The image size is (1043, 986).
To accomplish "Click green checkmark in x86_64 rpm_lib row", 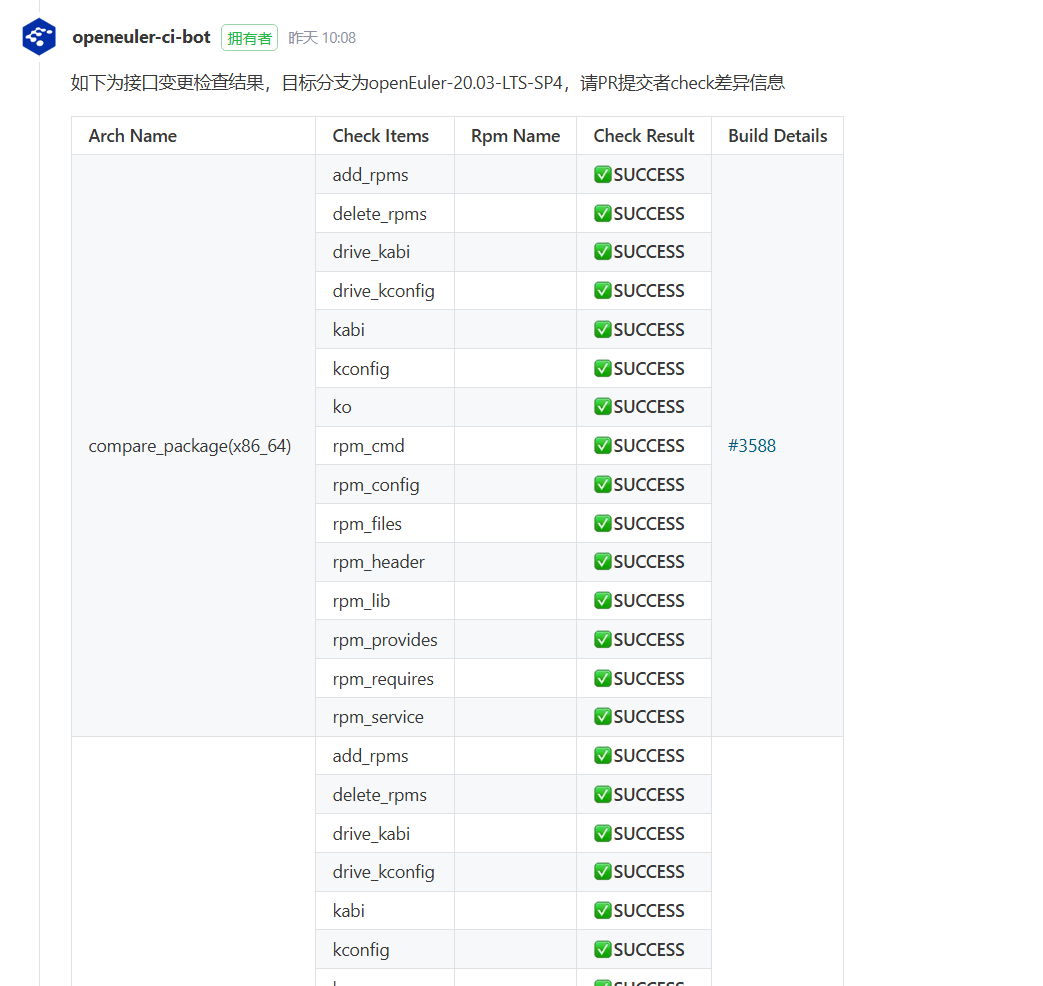I will (603, 601).
